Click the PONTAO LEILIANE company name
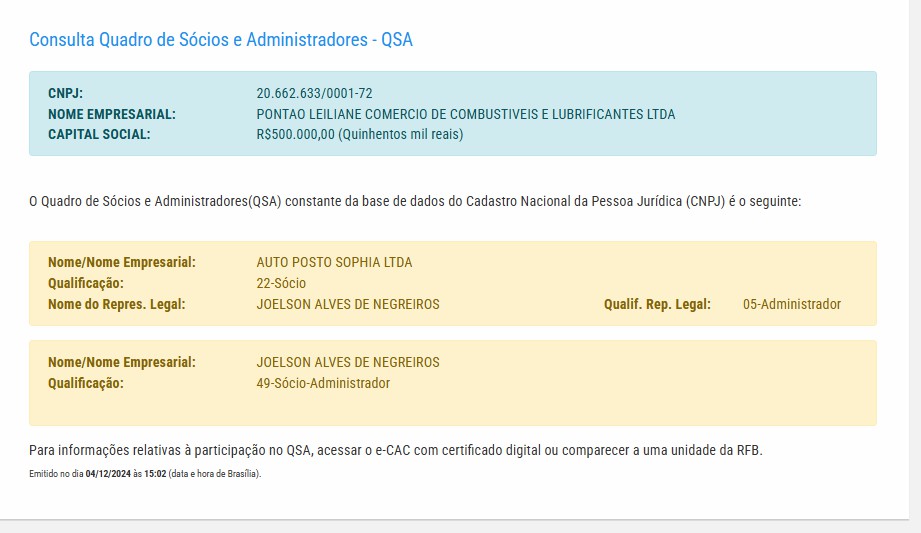Screen dimensions: 921x533 point(465,114)
